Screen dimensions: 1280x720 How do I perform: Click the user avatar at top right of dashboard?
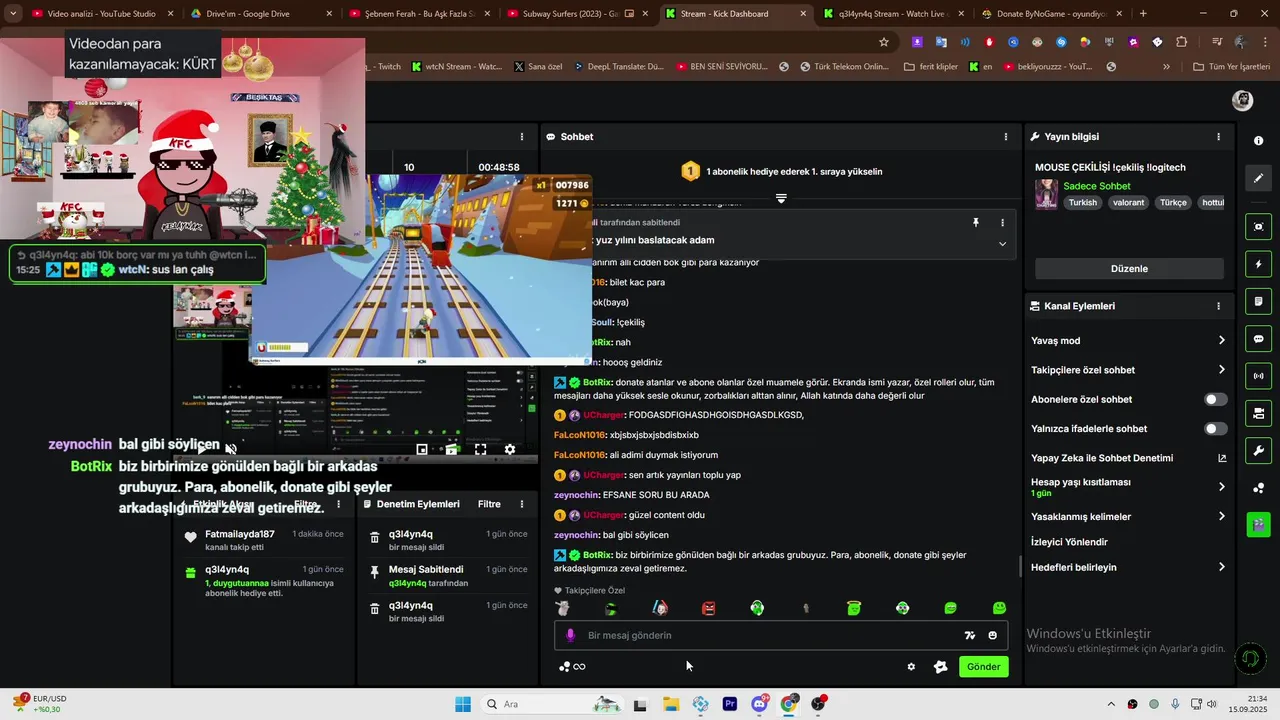pos(1242,100)
